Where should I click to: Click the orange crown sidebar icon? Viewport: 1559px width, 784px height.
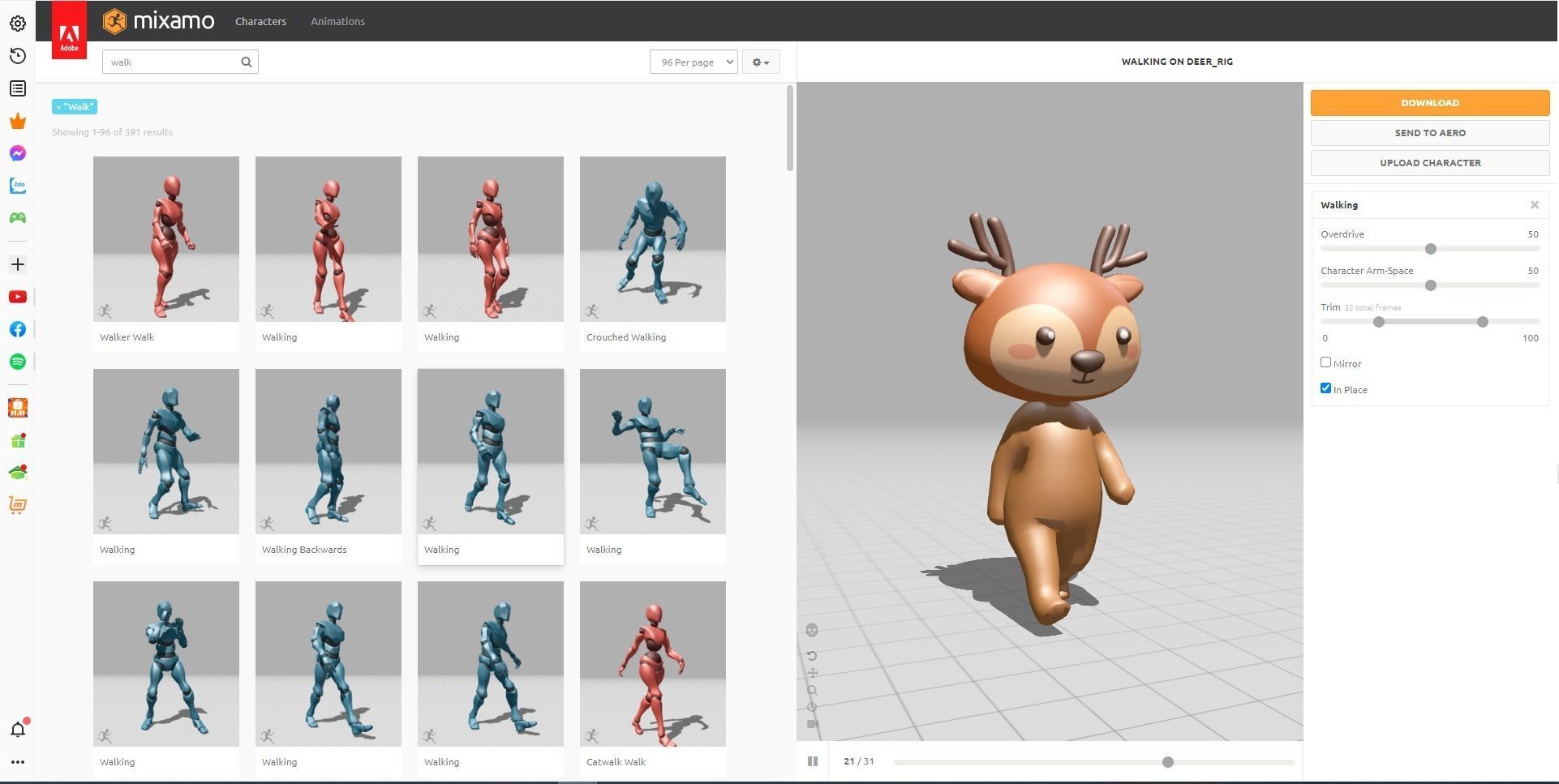pos(18,121)
